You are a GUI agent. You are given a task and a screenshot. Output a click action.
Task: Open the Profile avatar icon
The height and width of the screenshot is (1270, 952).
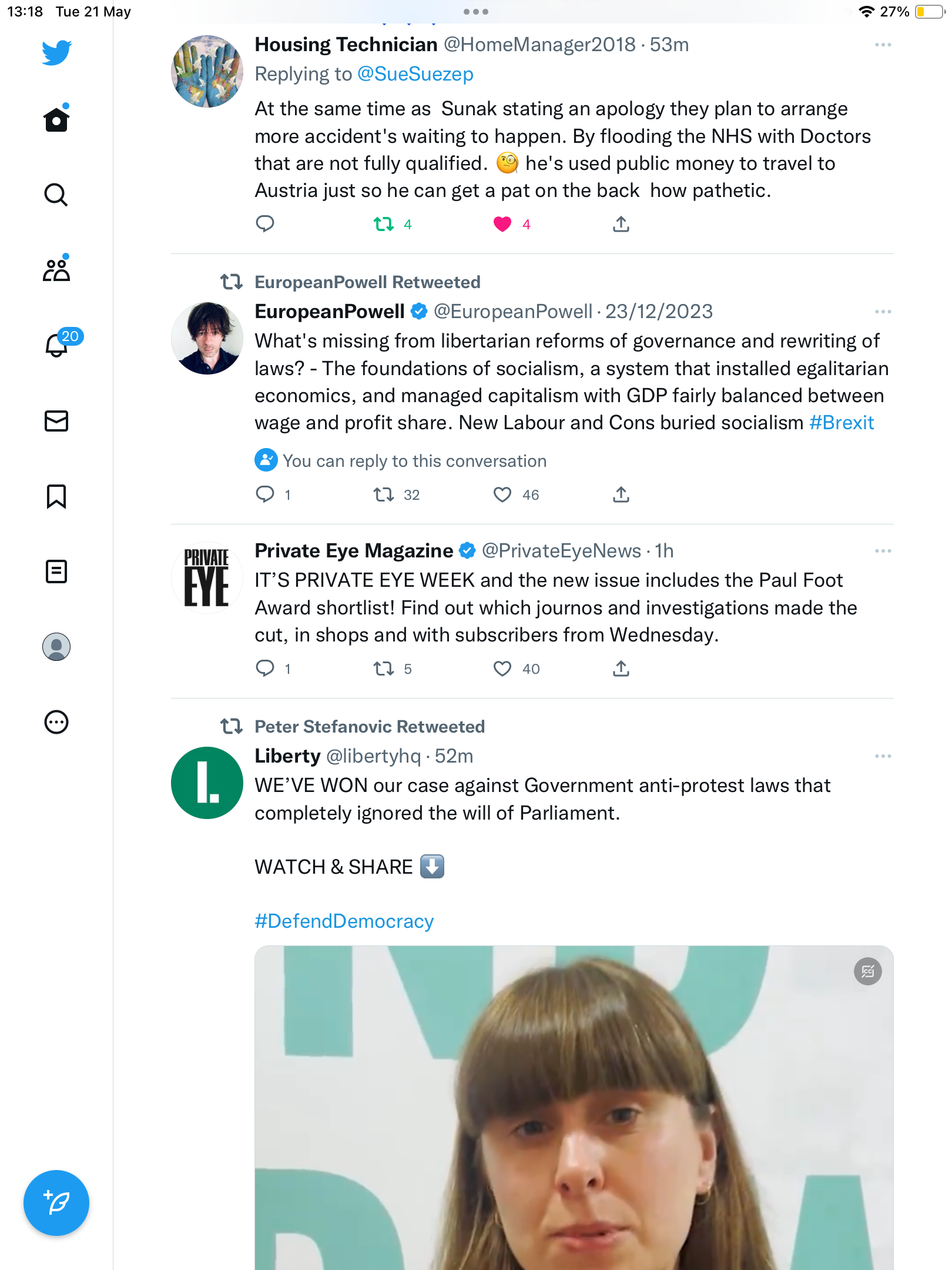pos(56,647)
